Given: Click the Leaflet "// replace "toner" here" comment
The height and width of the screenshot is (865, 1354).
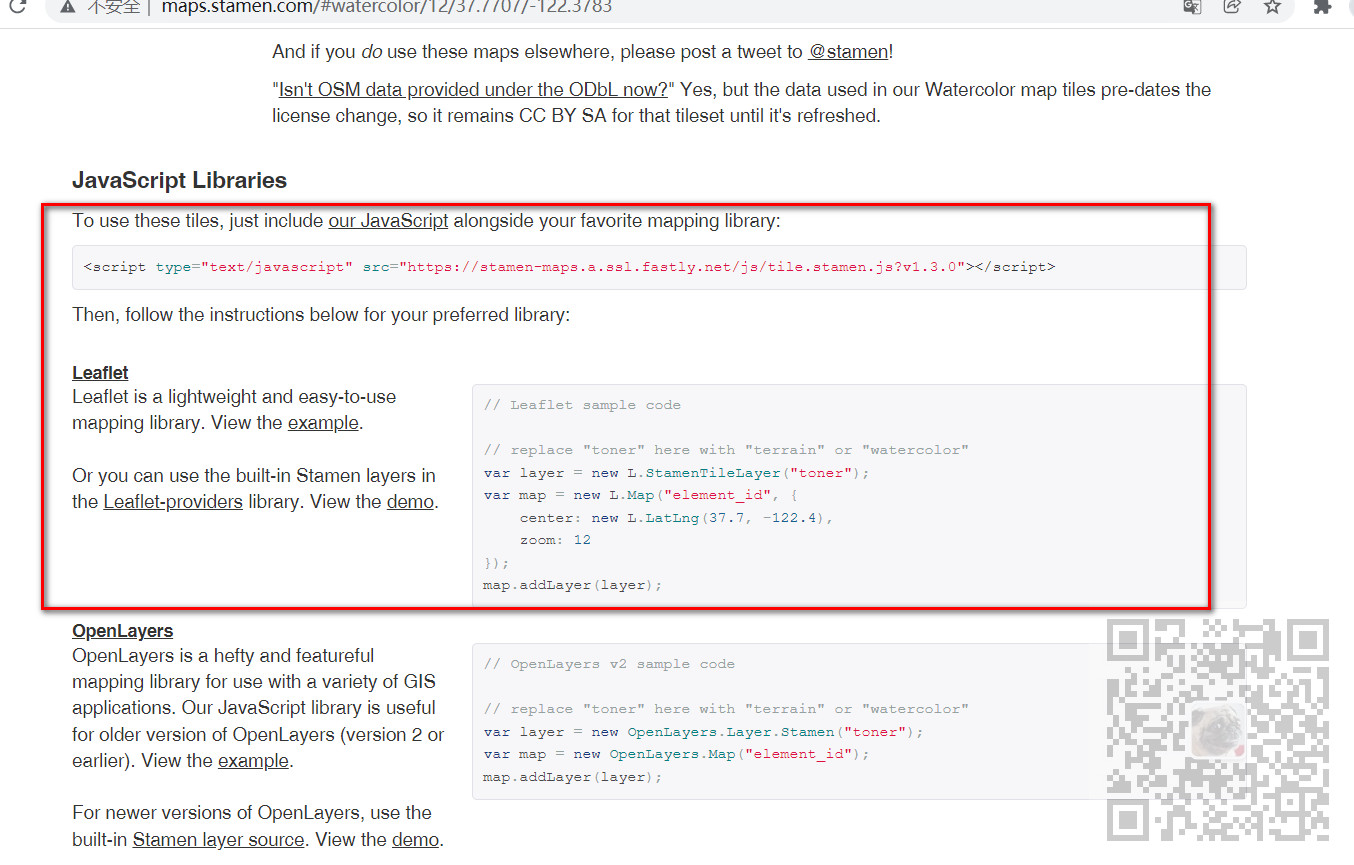Looking at the screenshot, I should tap(726, 450).
